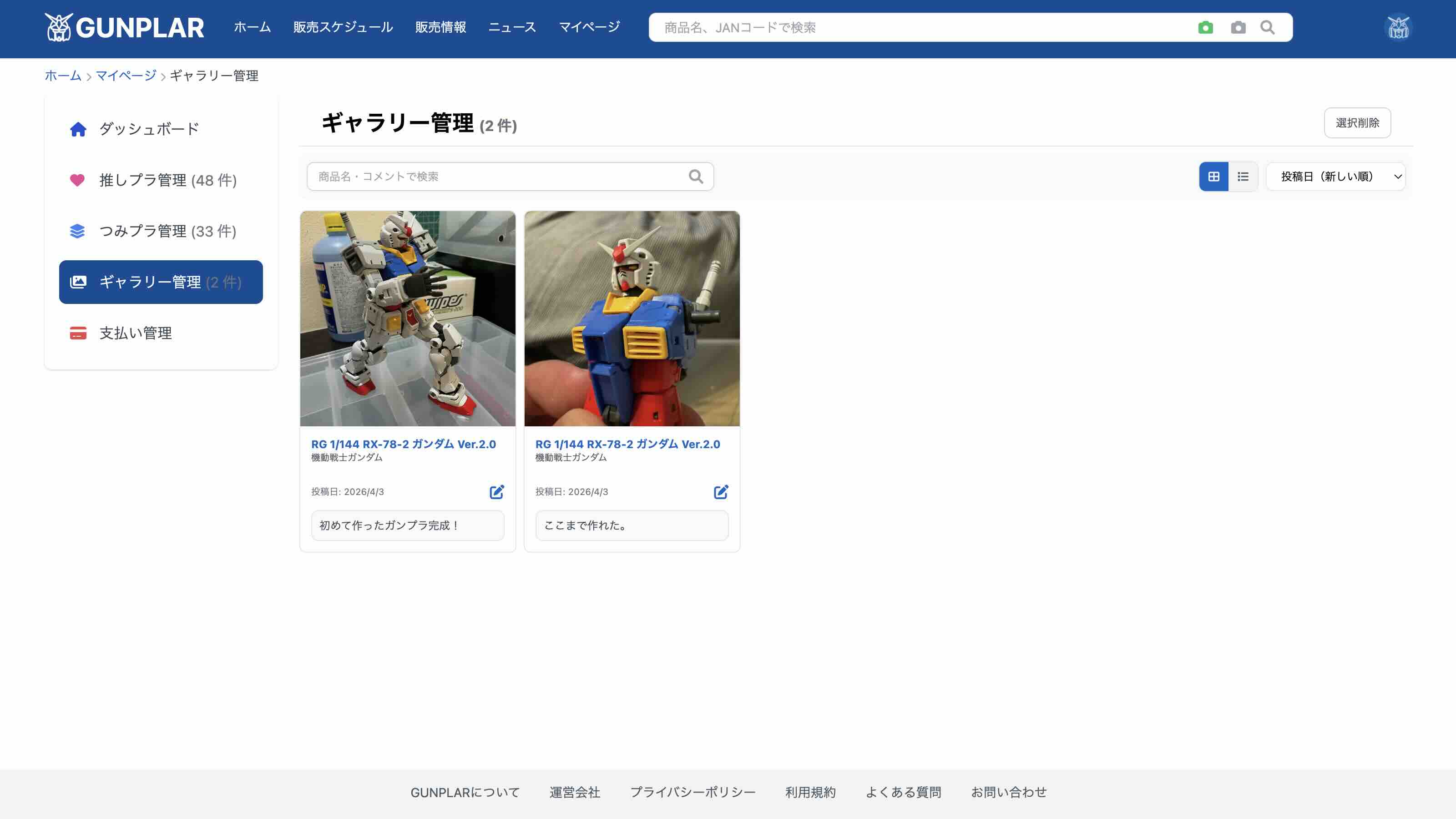Open よくある質問 footer link
Image resolution: width=1456 pixels, height=819 pixels.
(903, 793)
